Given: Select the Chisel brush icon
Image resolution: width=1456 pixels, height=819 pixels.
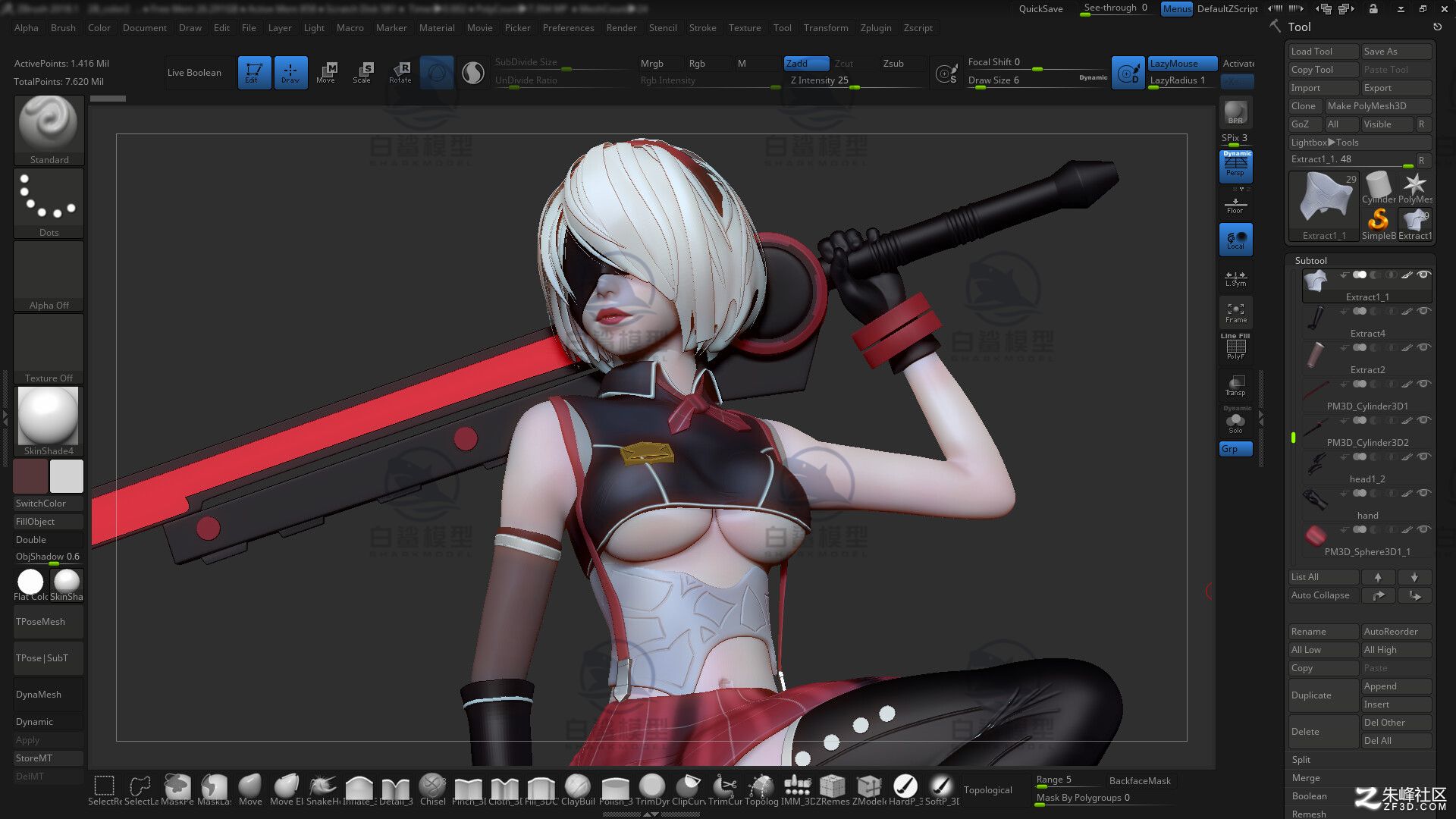Looking at the screenshot, I should [x=432, y=789].
